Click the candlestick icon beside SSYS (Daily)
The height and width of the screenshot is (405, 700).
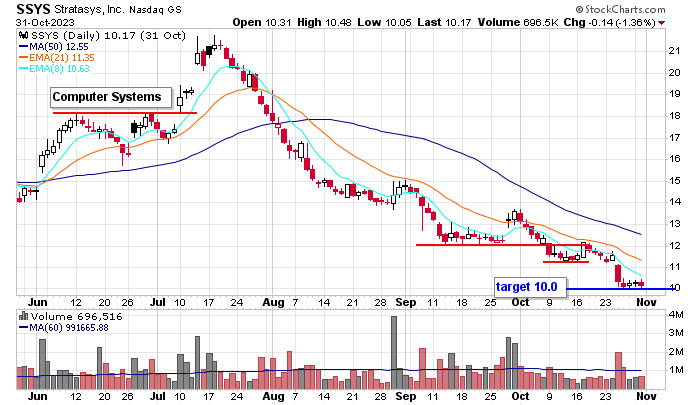[x=24, y=35]
